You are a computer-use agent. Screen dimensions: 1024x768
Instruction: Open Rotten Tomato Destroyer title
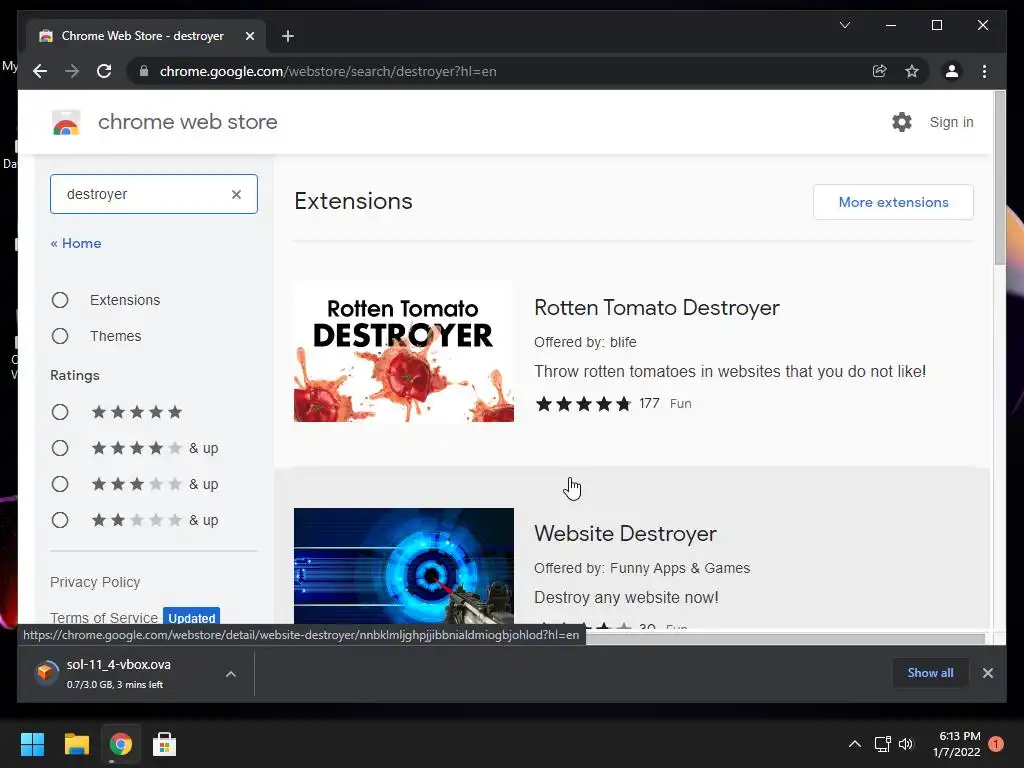click(x=657, y=308)
